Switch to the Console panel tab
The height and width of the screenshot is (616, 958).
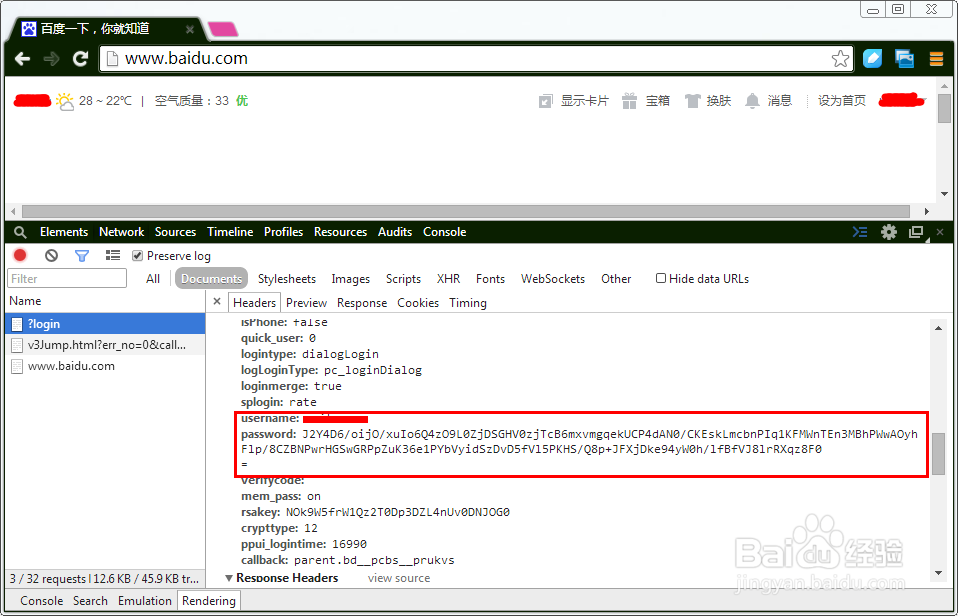(445, 232)
